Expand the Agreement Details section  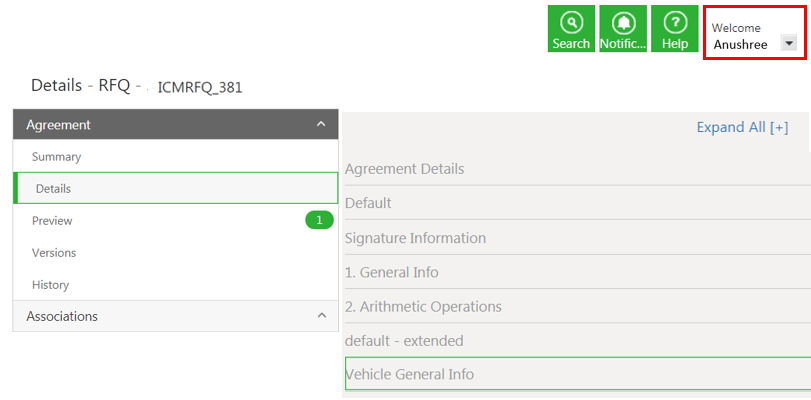tap(404, 169)
